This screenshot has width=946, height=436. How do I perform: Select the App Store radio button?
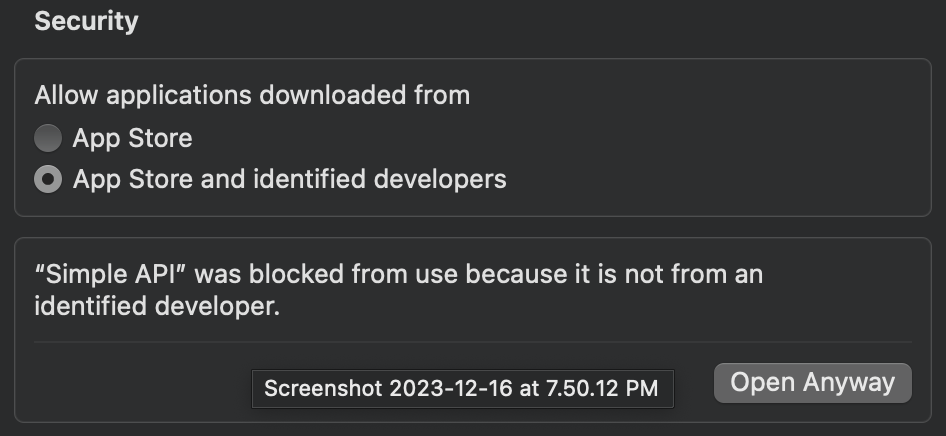48,138
